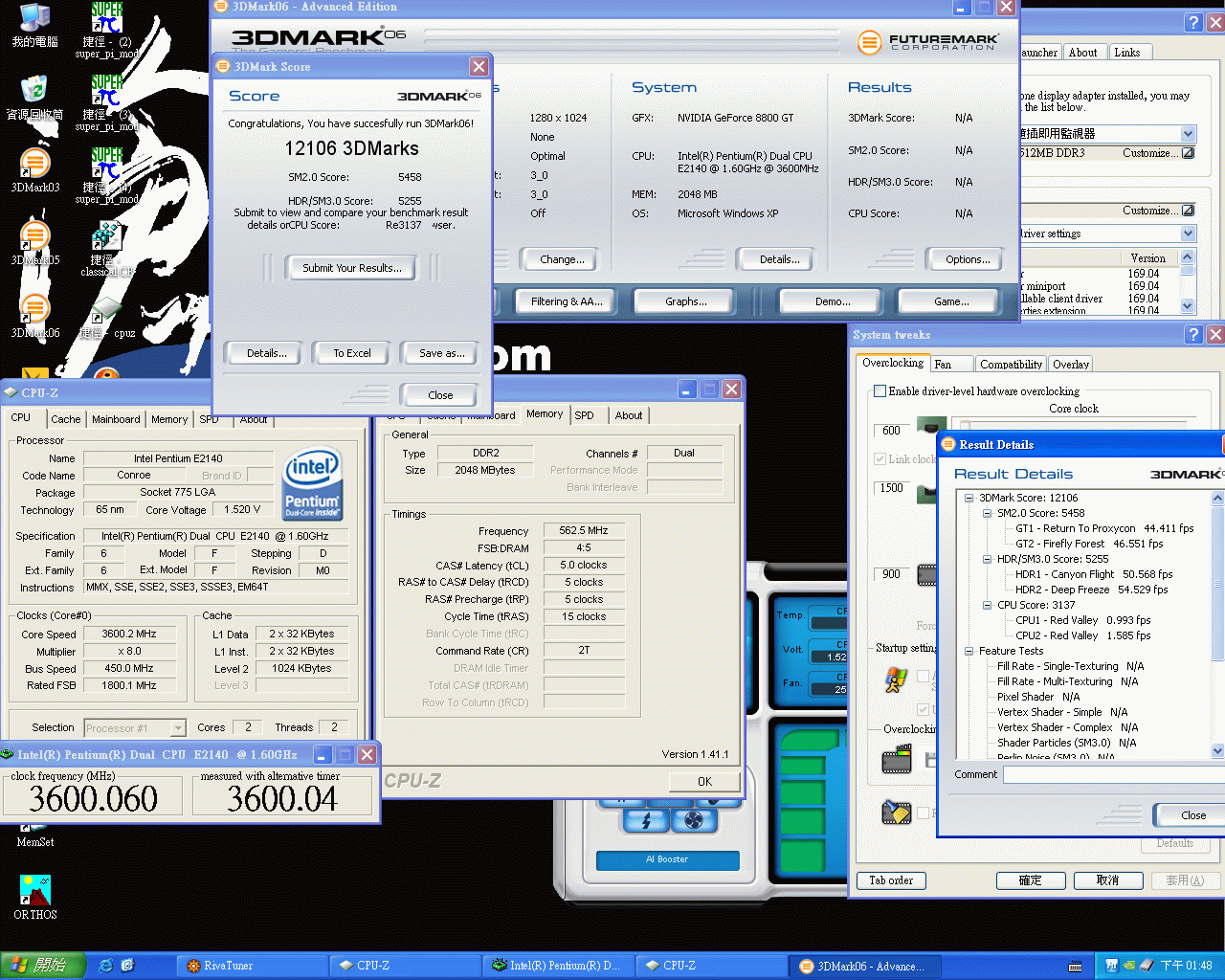The image size is (1225, 980).
Task: Click the Options... button under Results
Action: tap(968, 259)
